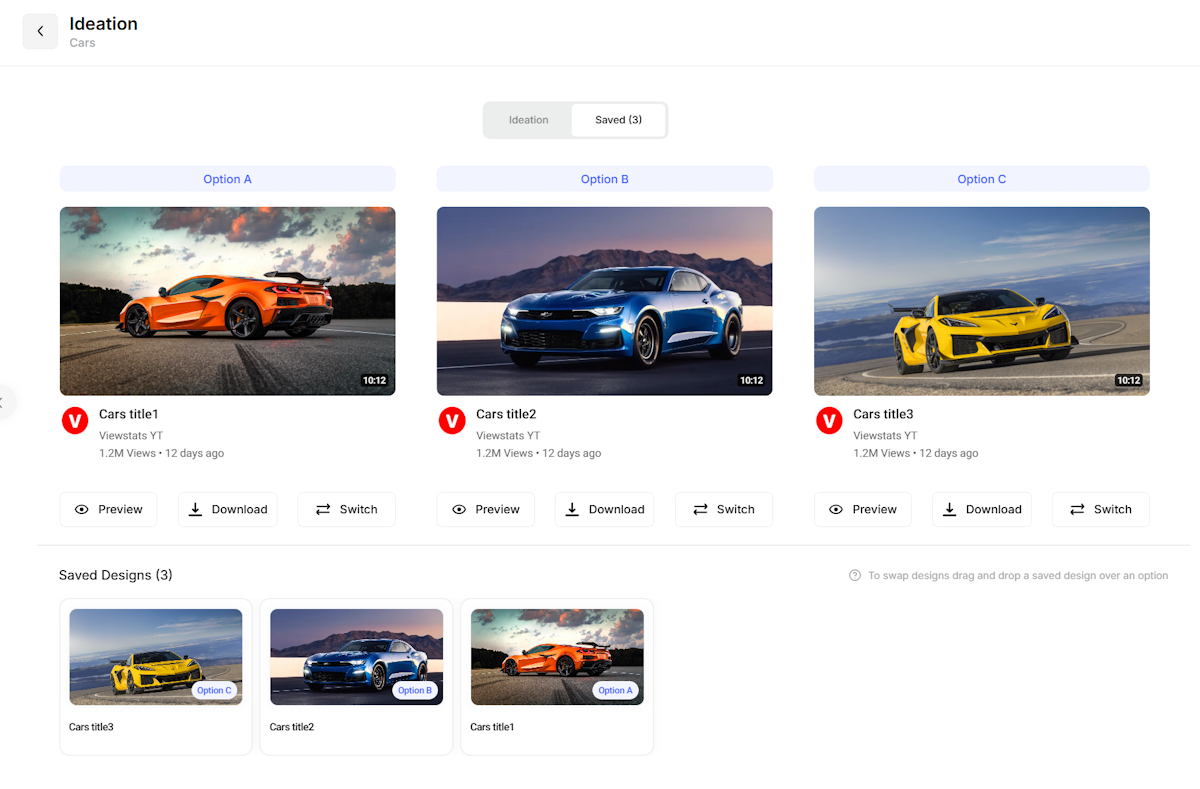Switch the design for Option C

pos(1101,509)
